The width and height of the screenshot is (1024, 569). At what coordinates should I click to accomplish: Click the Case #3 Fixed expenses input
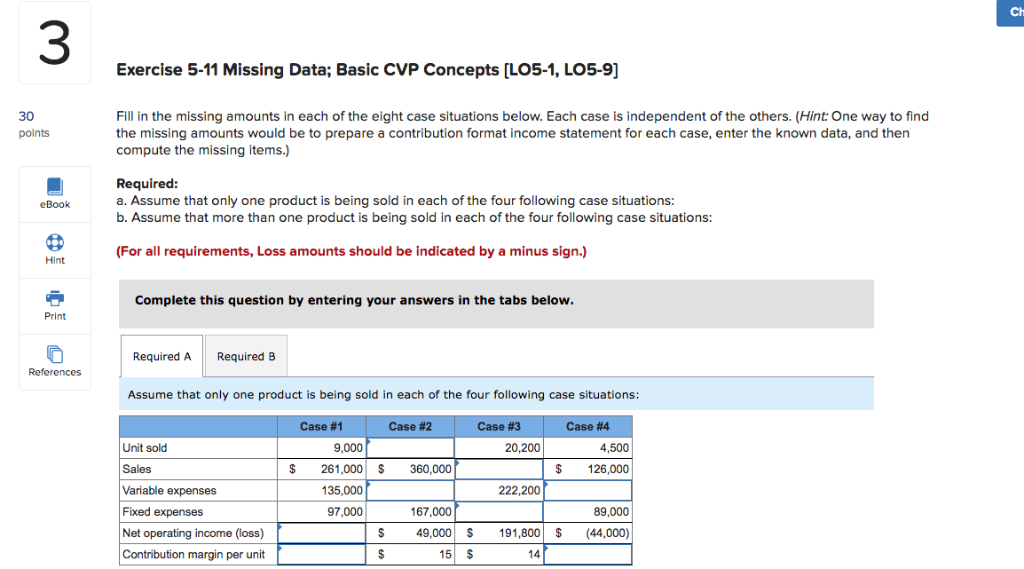point(500,512)
